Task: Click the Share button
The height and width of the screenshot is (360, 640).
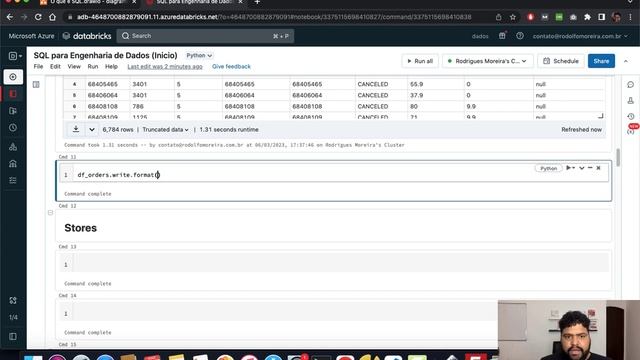Action: [601, 61]
